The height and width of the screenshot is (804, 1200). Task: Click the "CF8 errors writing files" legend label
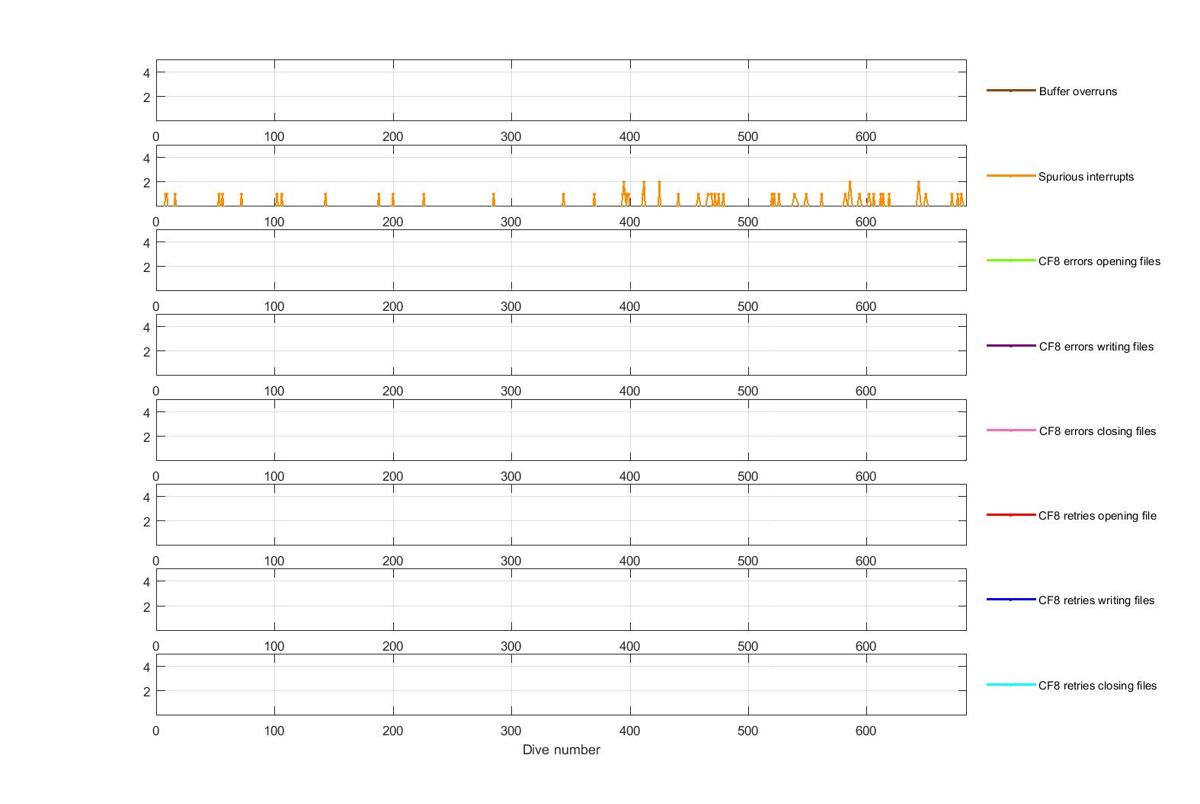coord(1096,347)
